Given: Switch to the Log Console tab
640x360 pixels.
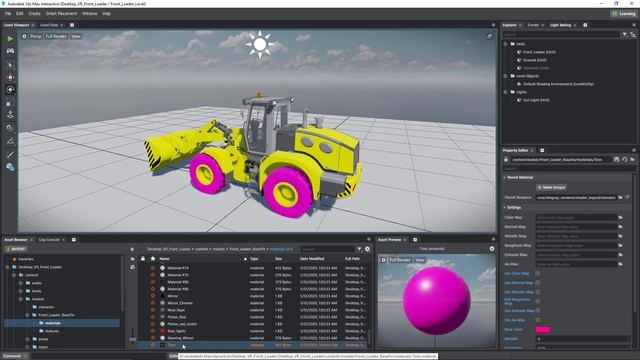Looking at the screenshot, I should click(x=49, y=240).
